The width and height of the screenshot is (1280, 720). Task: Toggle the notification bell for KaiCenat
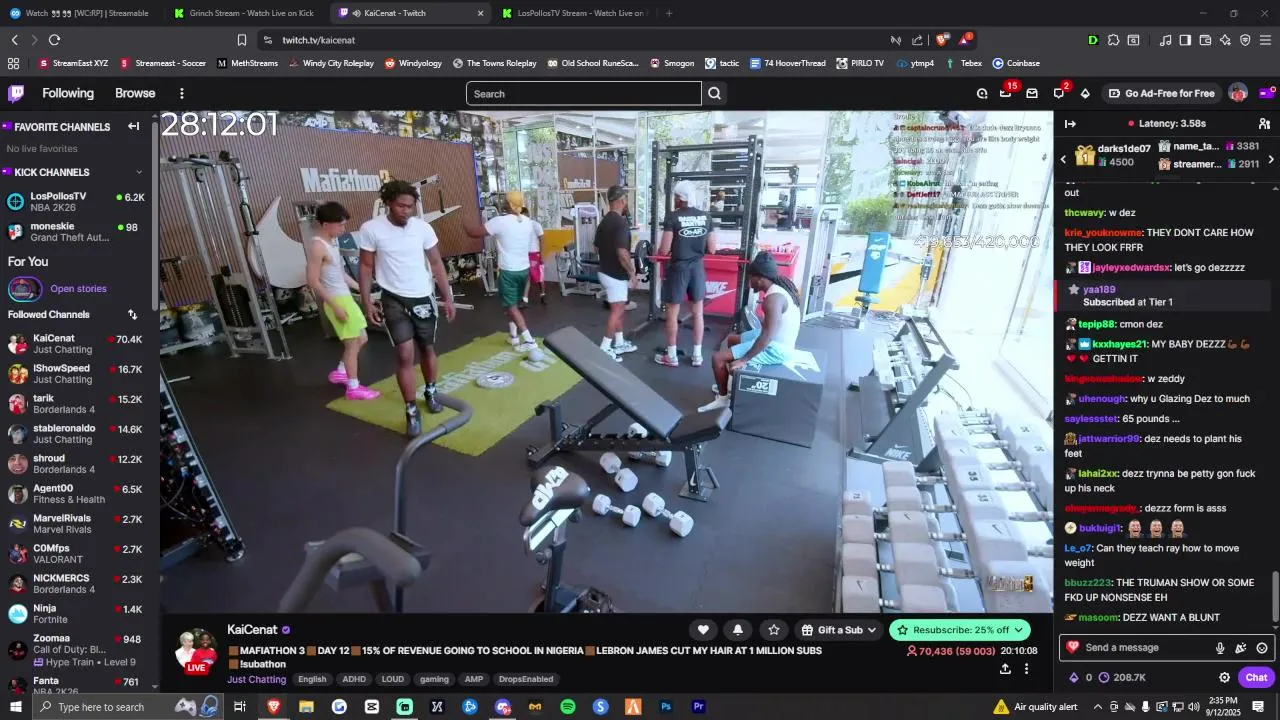pos(738,630)
